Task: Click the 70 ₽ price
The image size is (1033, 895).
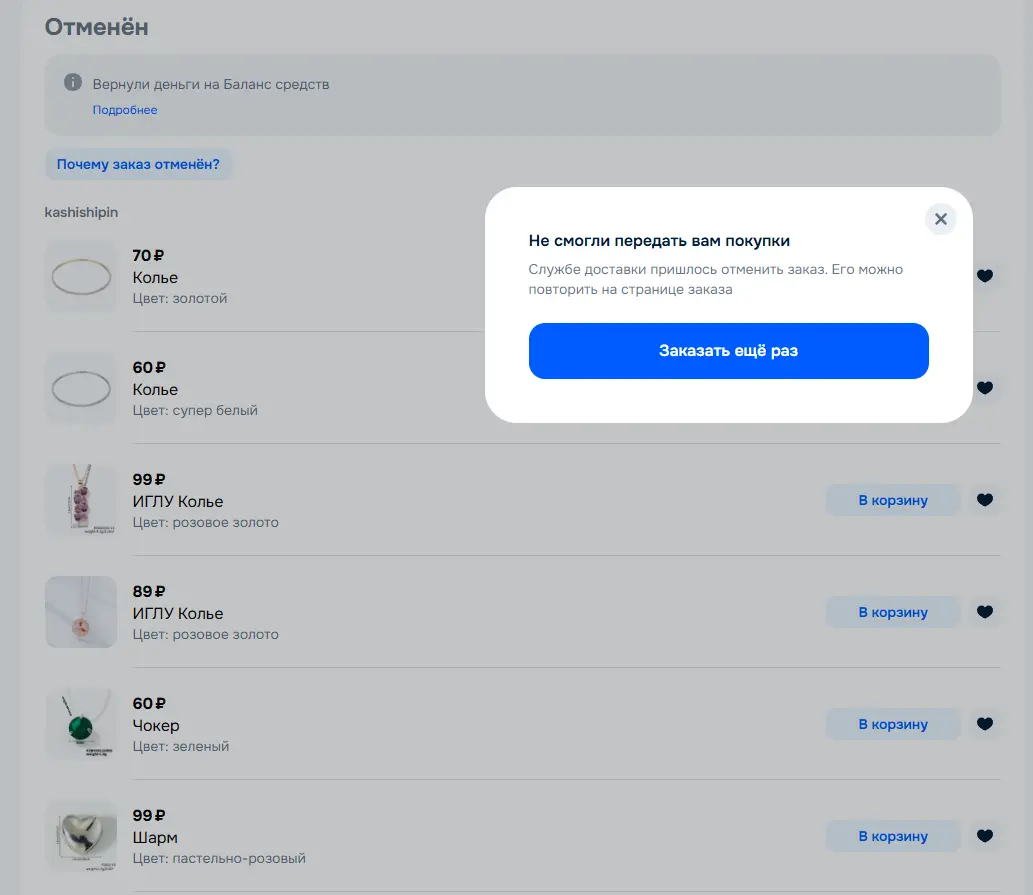Action: coord(148,256)
